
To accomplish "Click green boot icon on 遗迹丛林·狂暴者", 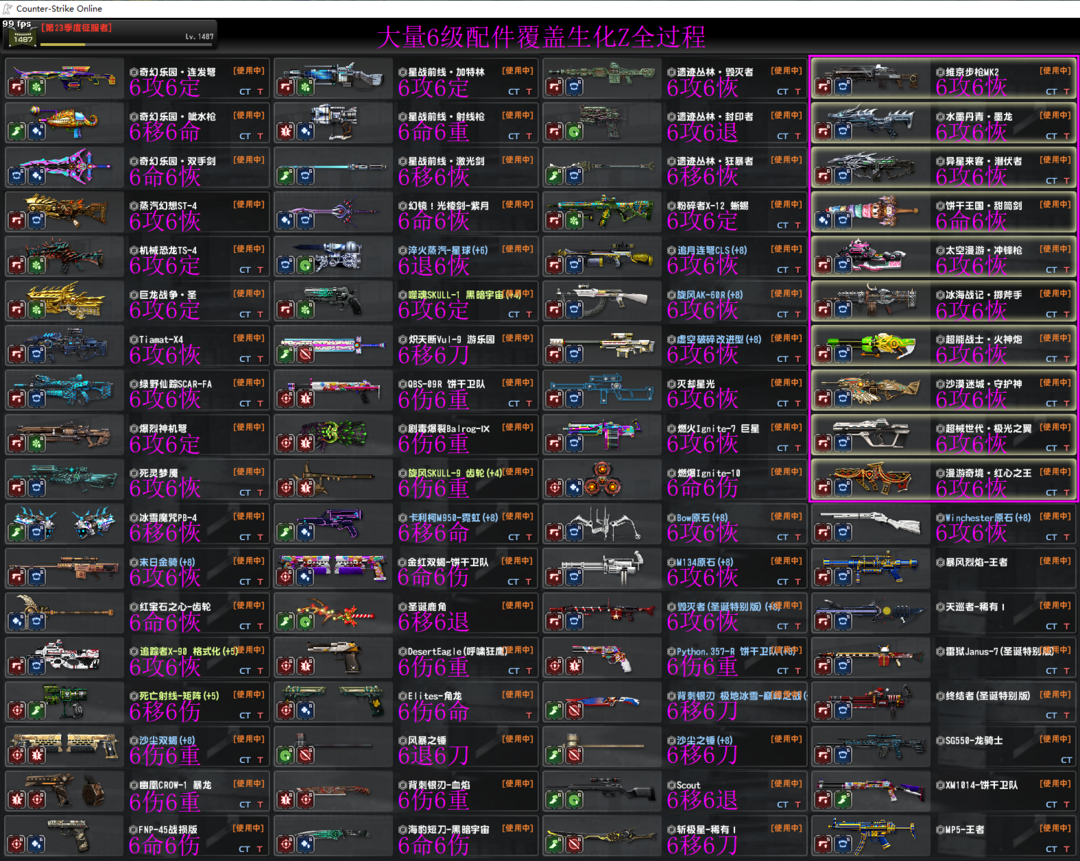I will pyautogui.click(x=554, y=176).
